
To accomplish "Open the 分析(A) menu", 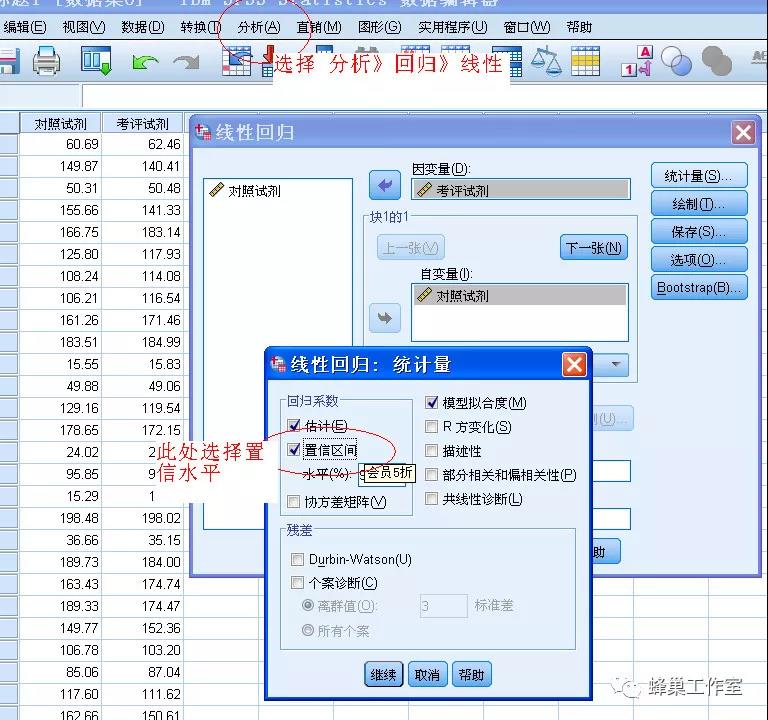I will pyautogui.click(x=258, y=27).
